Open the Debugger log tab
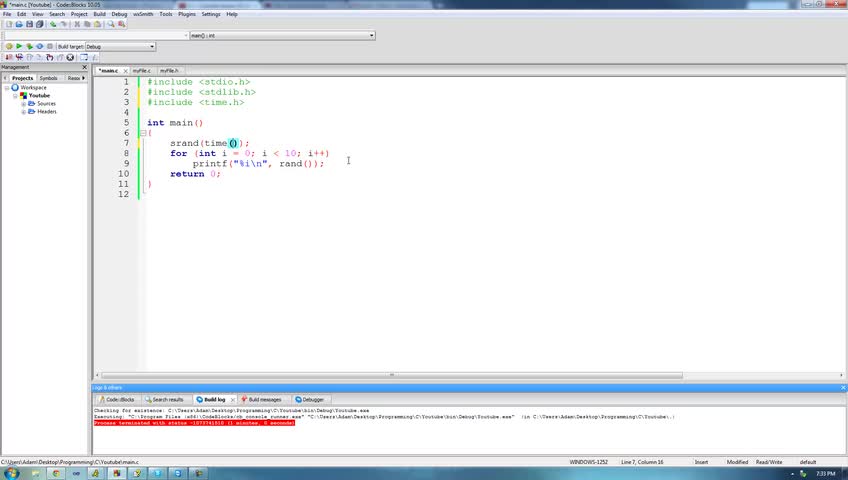This screenshot has height=480, width=848. click(310, 399)
